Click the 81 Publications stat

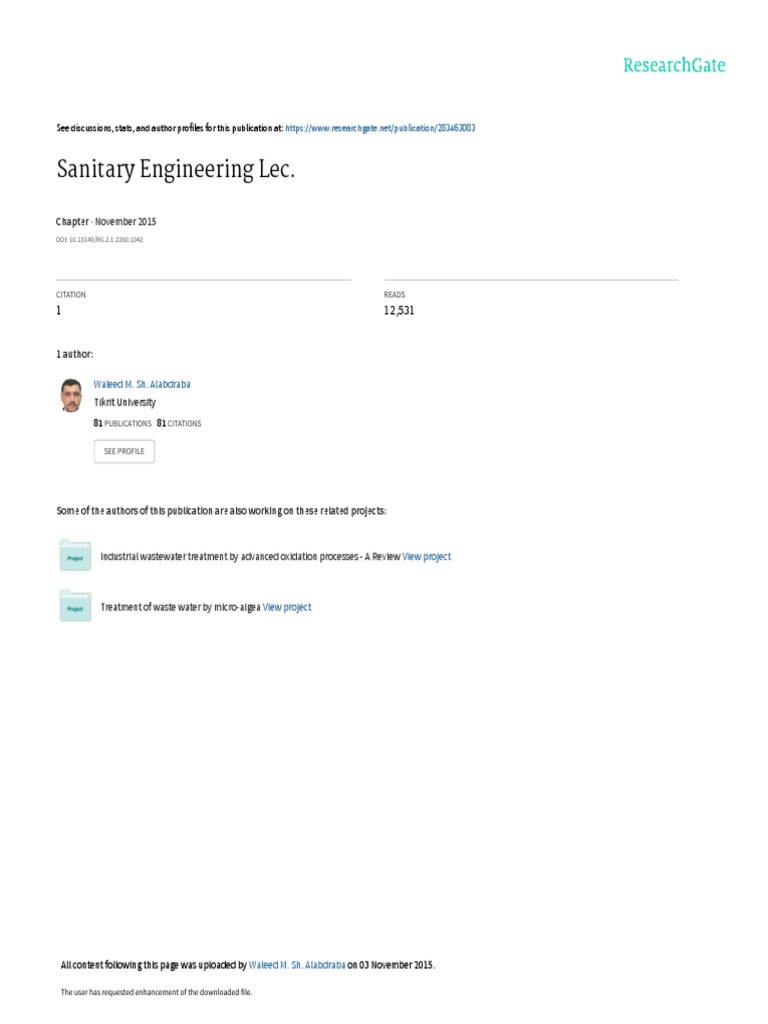point(122,423)
